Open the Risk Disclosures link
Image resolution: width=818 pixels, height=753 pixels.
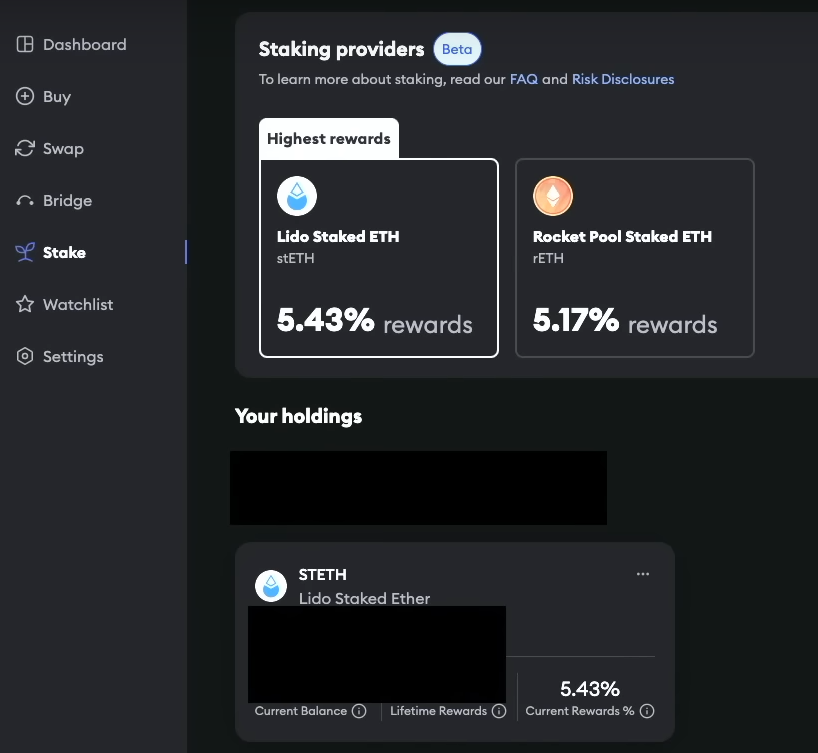(x=623, y=79)
